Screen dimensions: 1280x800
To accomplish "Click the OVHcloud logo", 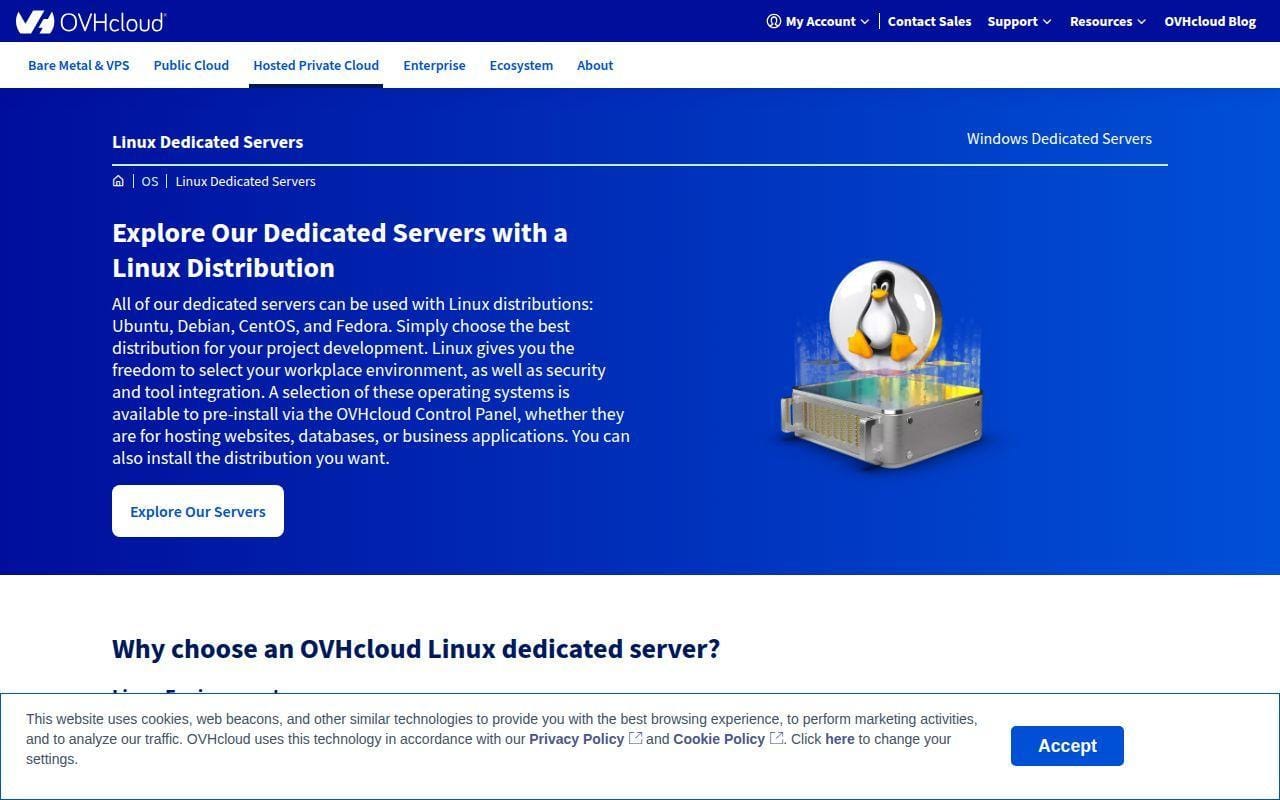I will (91, 21).
